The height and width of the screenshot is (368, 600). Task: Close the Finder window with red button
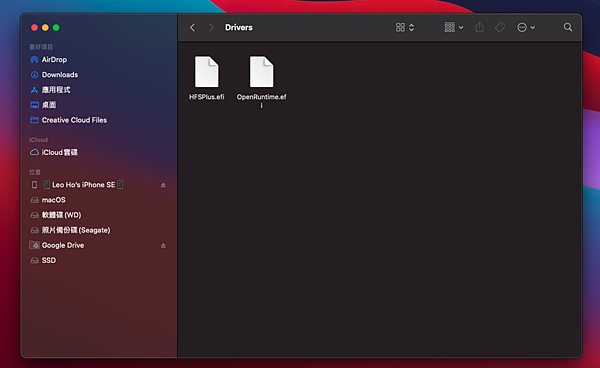coord(34,28)
